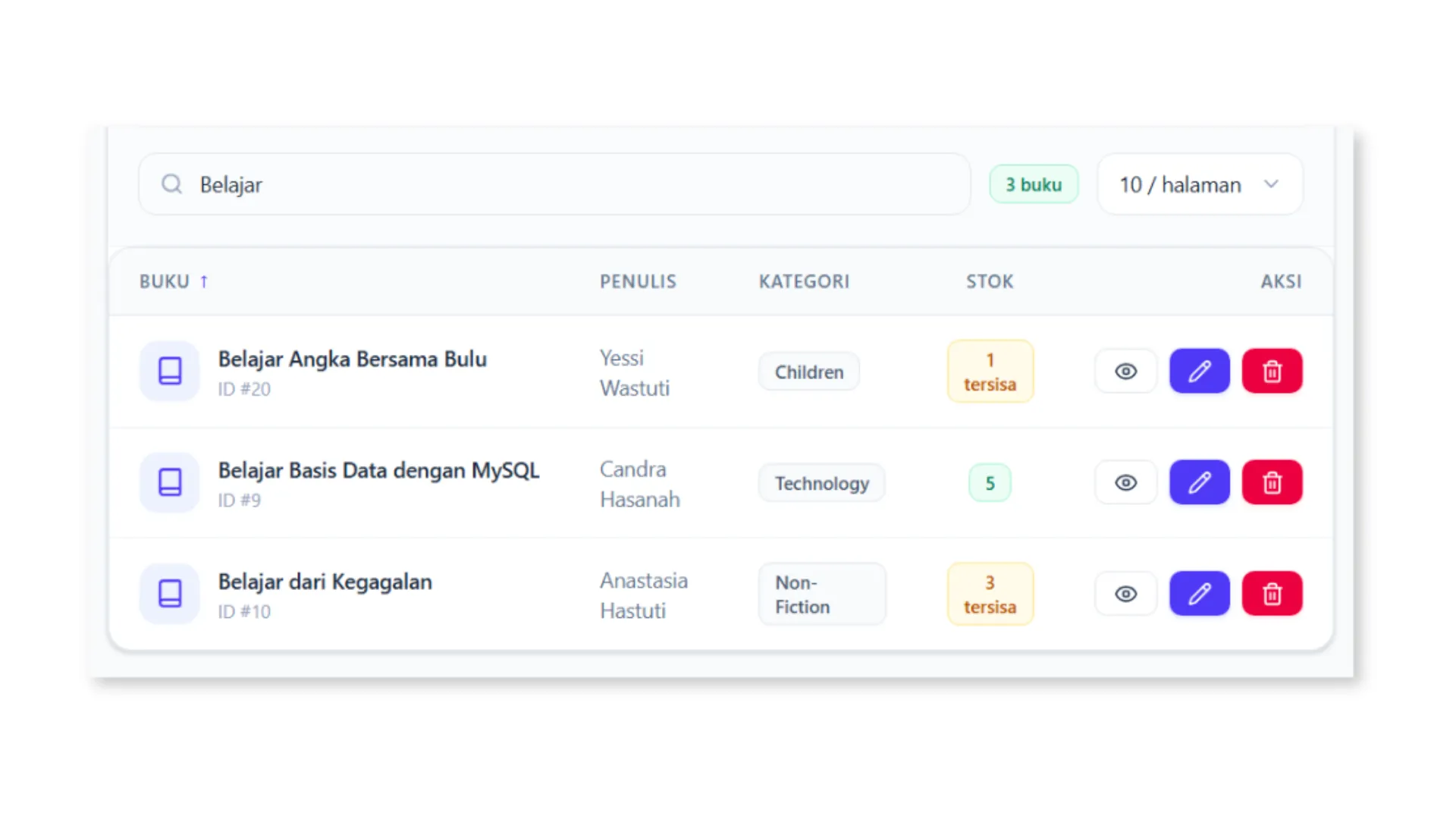This screenshot has width=1456, height=819.
Task: Sort by the BUKU column header
Action: point(165,281)
